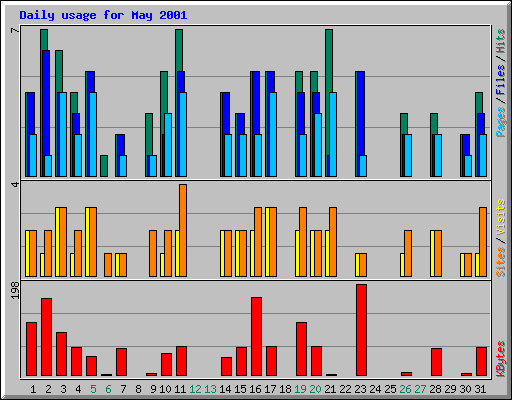The width and height of the screenshot is (512, 400).
Task: Click the day "18" x-axis label
Action: pos(285,389)
